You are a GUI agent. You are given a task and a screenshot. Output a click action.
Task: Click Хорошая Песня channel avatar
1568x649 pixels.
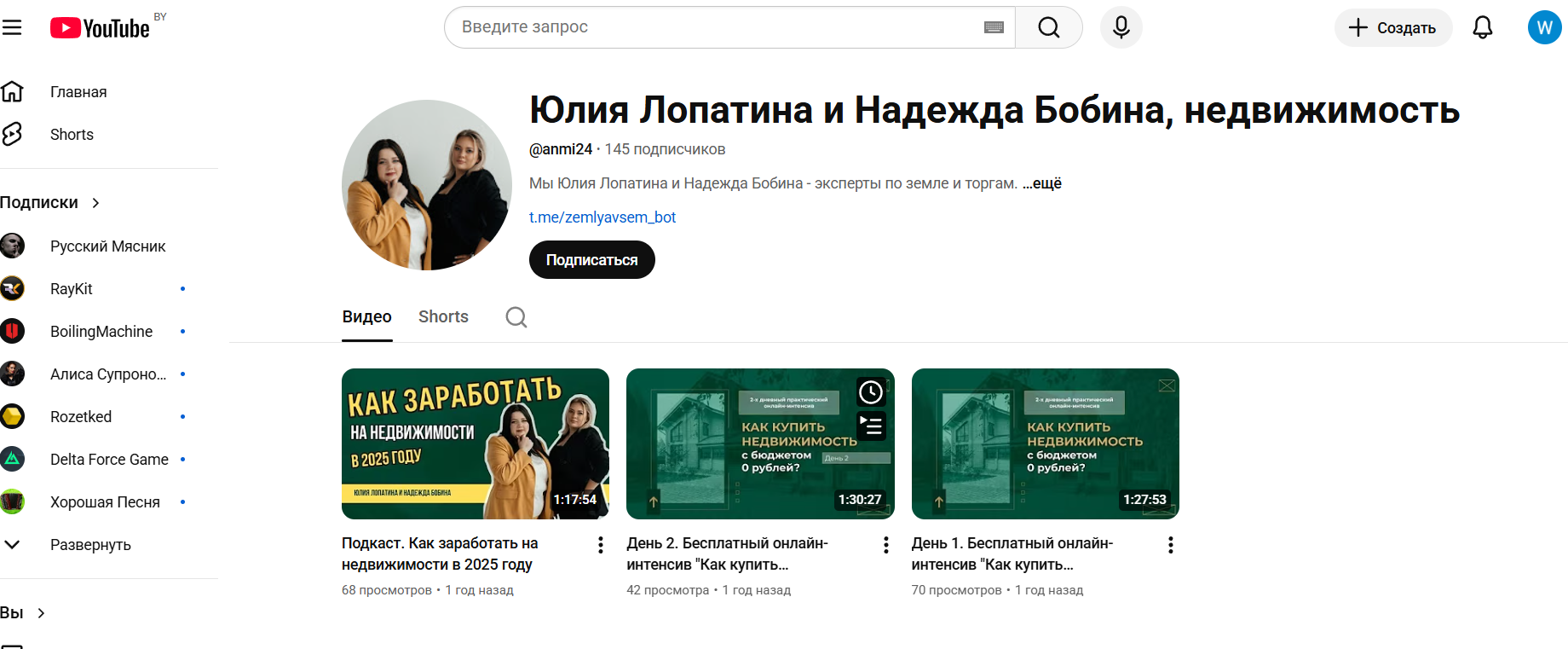[12, 501]
